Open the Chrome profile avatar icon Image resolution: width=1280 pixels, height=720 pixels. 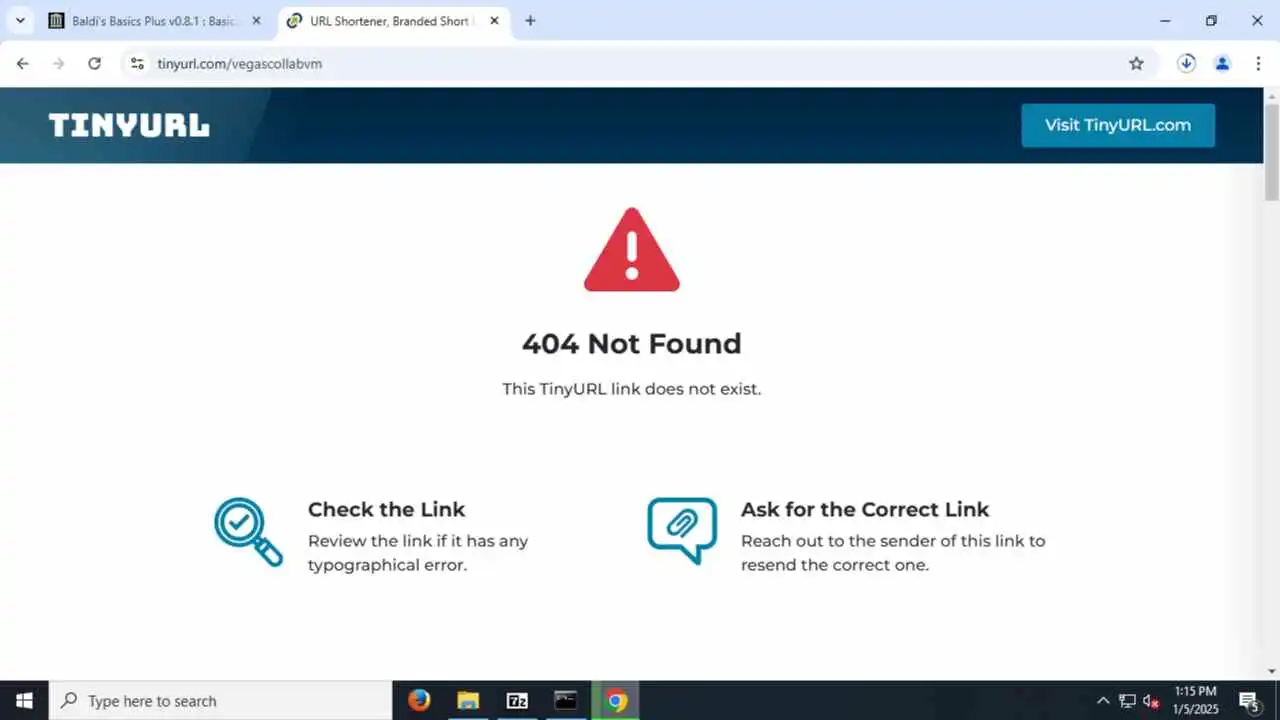(x=1222, y=63)
